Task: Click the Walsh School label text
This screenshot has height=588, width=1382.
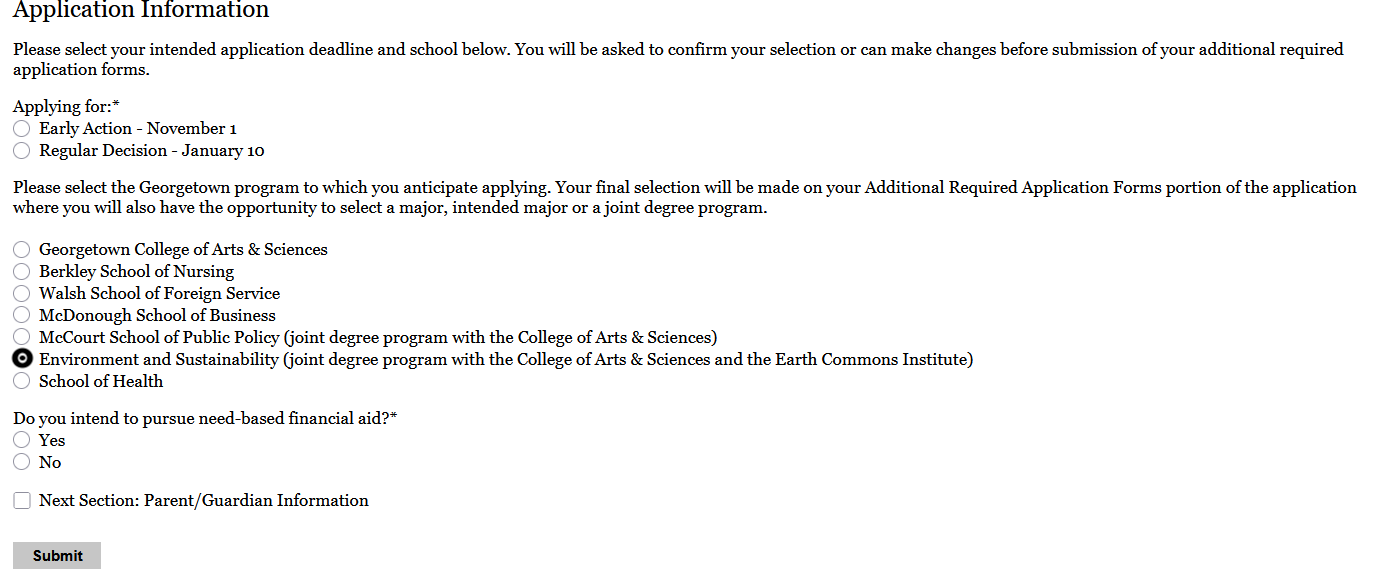Action: (159, 293)
